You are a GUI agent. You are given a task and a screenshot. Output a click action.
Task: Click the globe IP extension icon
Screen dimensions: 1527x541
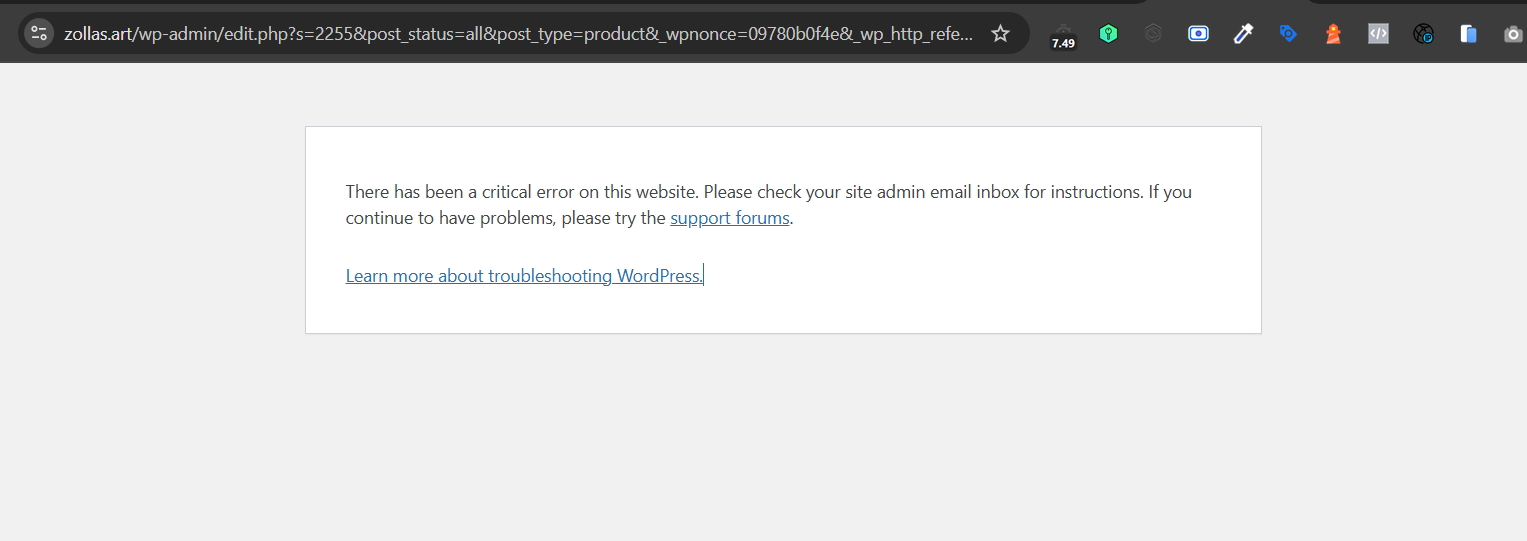(x=1423, y=33)
